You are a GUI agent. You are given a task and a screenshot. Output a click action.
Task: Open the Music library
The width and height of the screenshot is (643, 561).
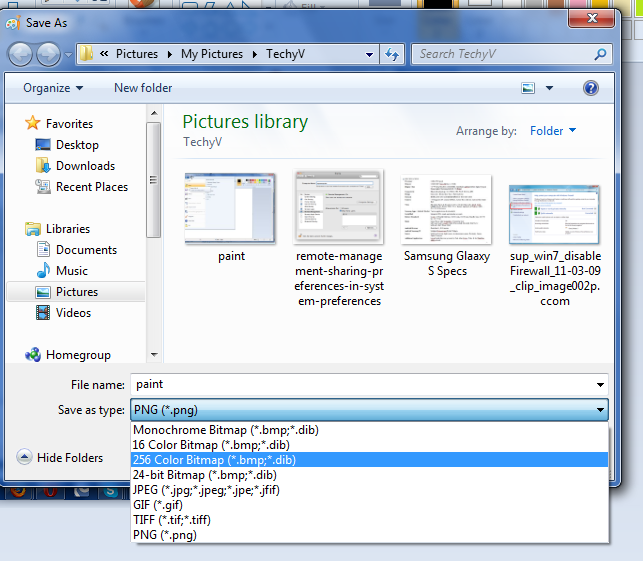point(71,271)
